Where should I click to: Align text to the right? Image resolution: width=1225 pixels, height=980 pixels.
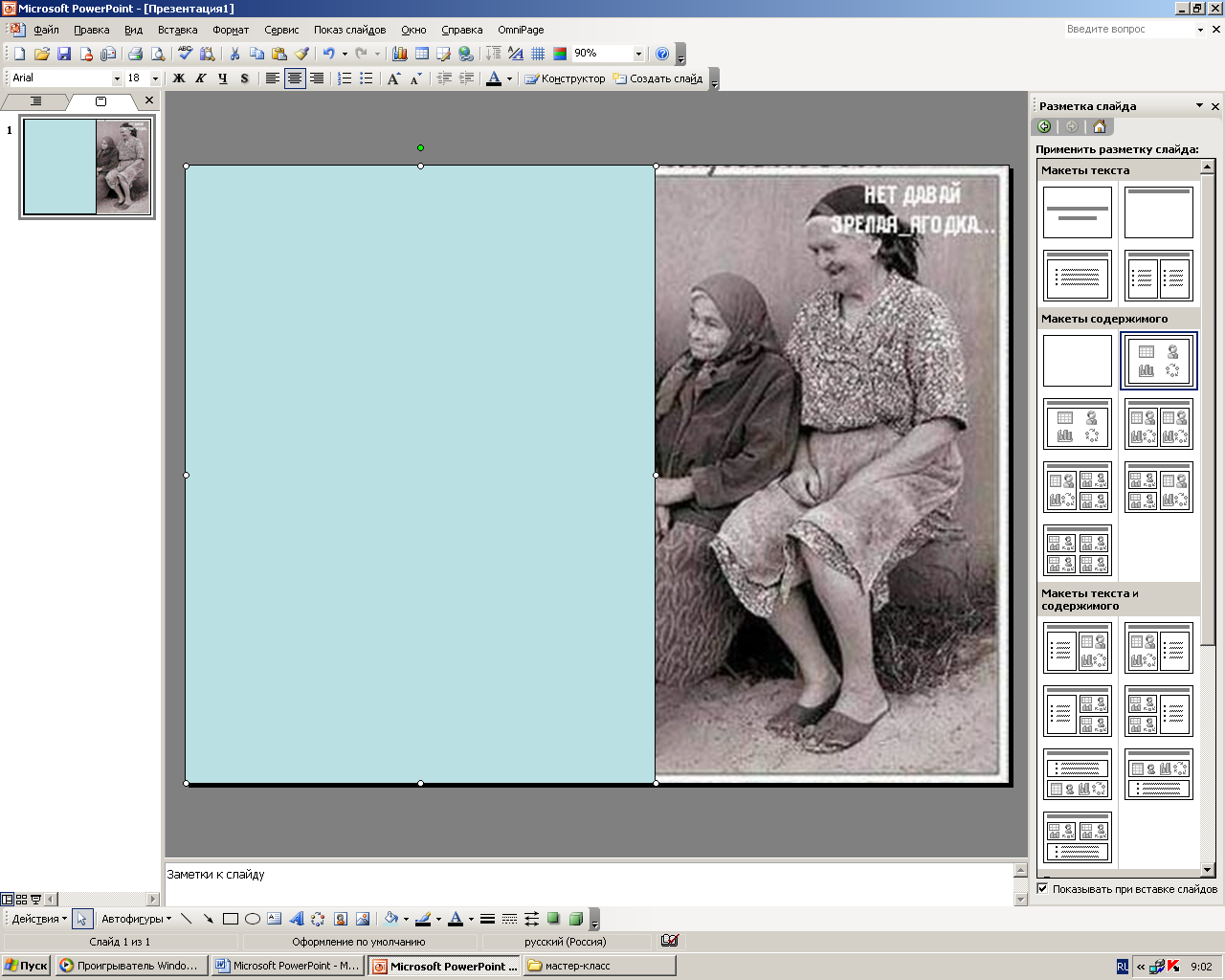[x=317, y=78]
